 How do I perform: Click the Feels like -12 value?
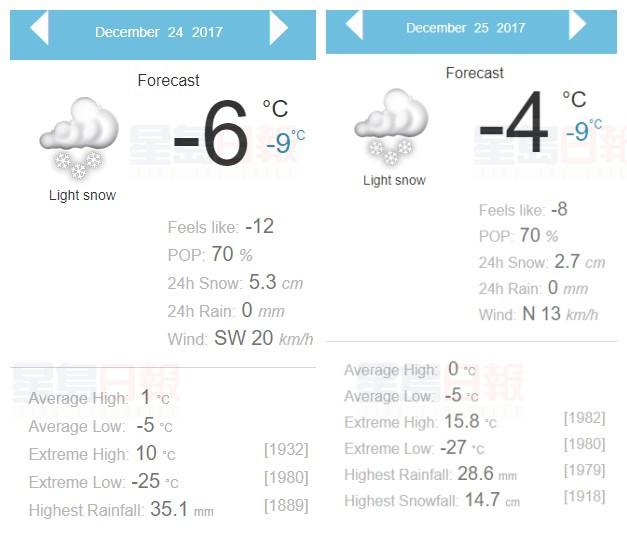pos(259,227)
